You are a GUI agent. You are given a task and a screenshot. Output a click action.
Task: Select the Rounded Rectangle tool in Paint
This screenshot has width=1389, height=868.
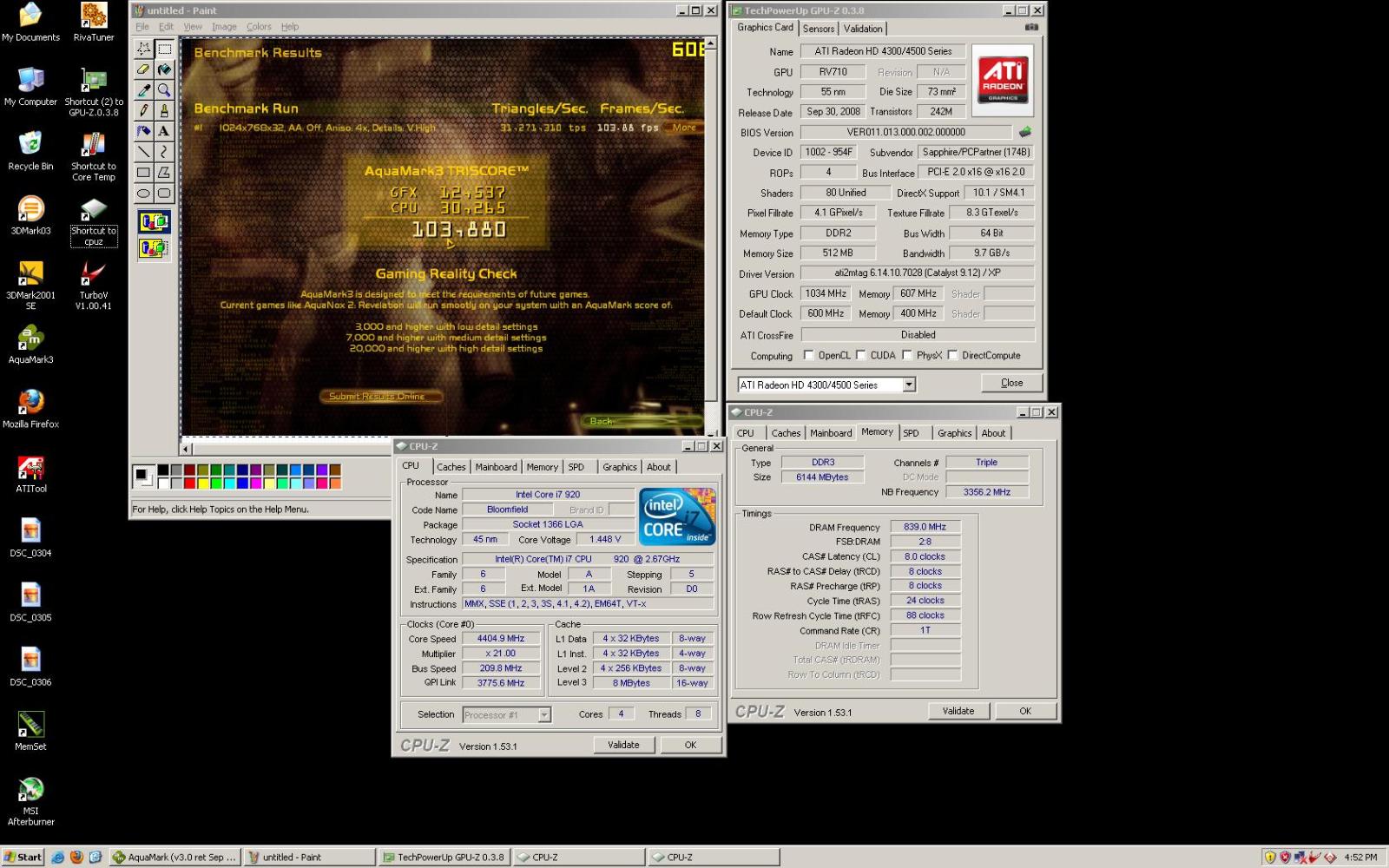(x=164, y=194)
